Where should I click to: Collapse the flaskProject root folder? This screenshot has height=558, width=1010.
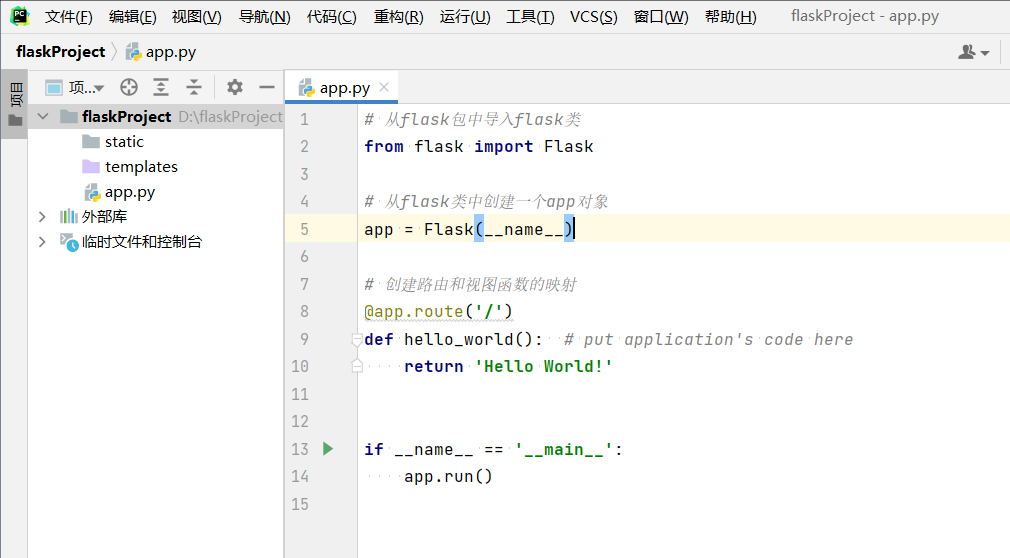tap(43, 117)
